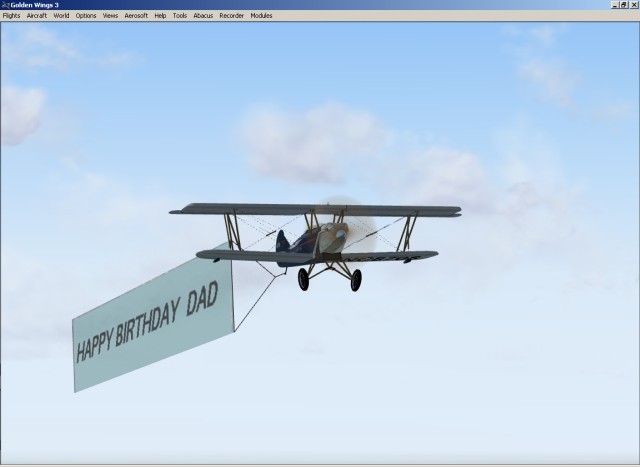Click the Golden Wings 3 title bar icon
Screen dimensions: 640x467
[x=5, y=5]
